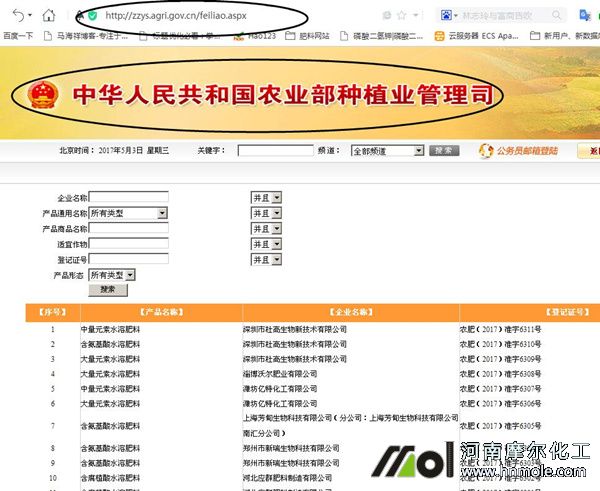Click the 企业名称 input field
The width and height of the screenshot is (600, 491).
pos(128,198)
